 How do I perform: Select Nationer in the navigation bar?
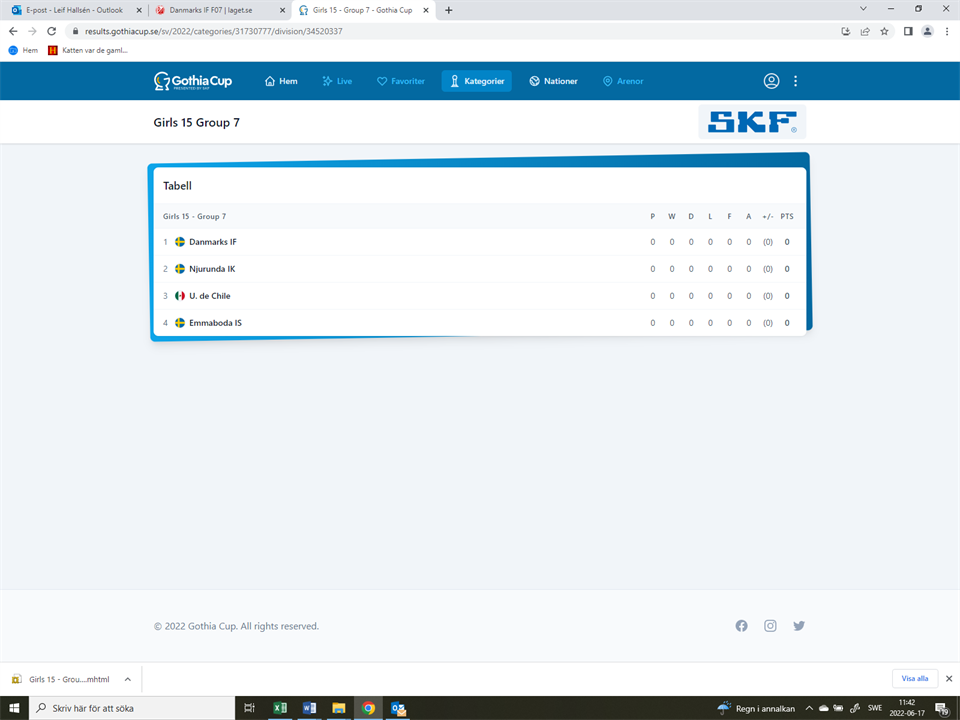(553, 81)
